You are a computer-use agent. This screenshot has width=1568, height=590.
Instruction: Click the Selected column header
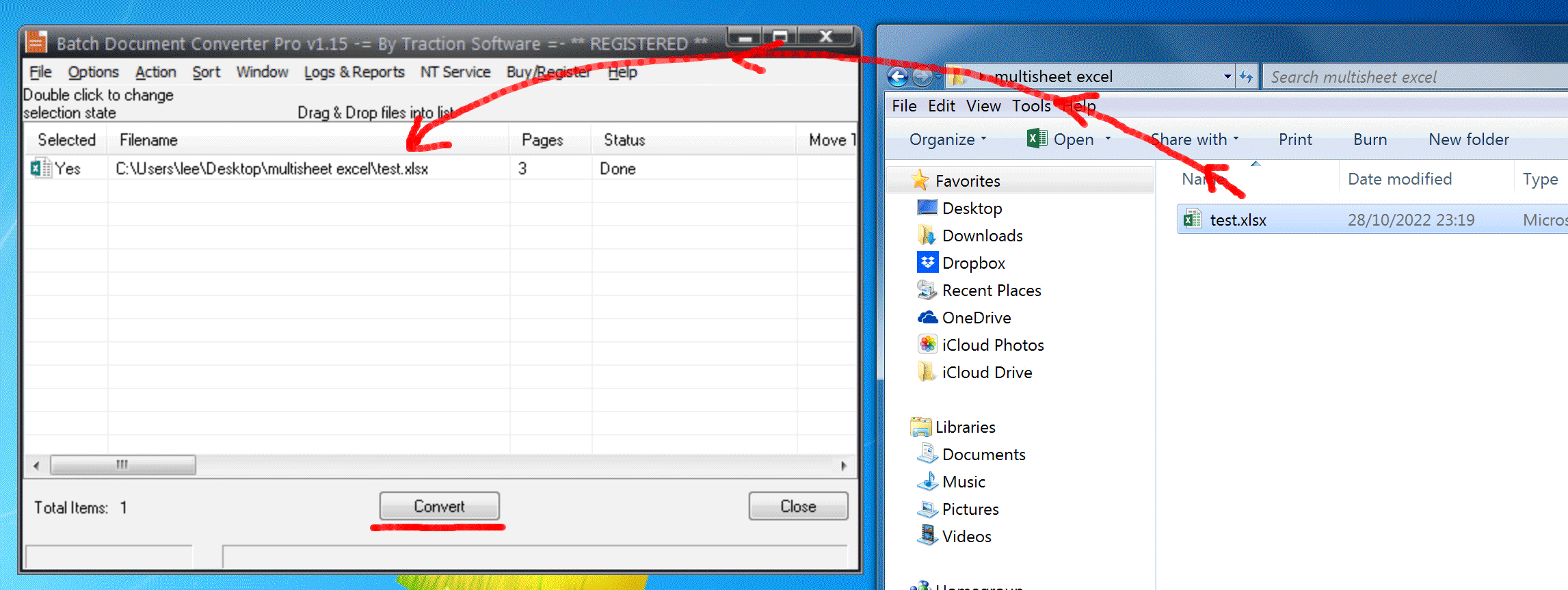tap(66, 139)
